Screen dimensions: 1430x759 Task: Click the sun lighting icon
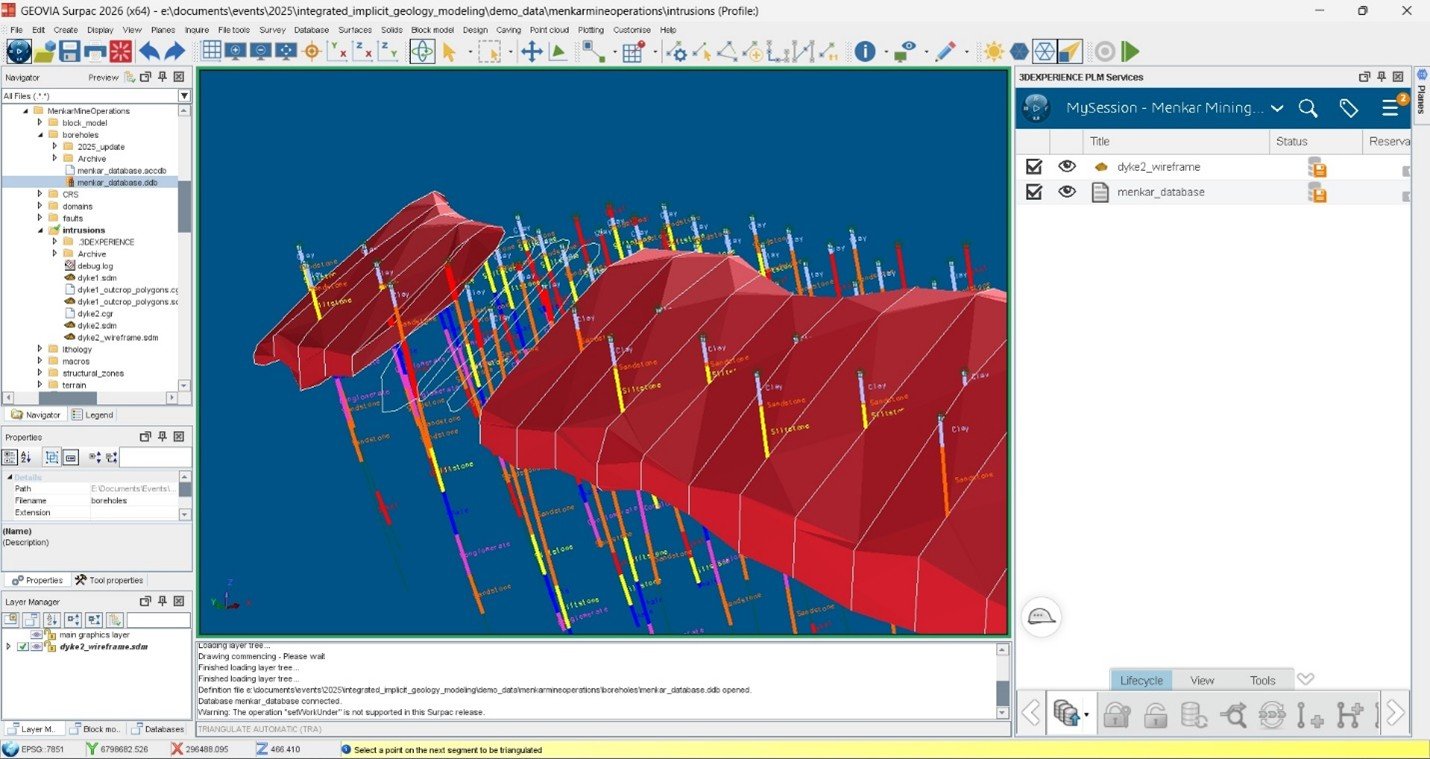(x=992, y=51)
